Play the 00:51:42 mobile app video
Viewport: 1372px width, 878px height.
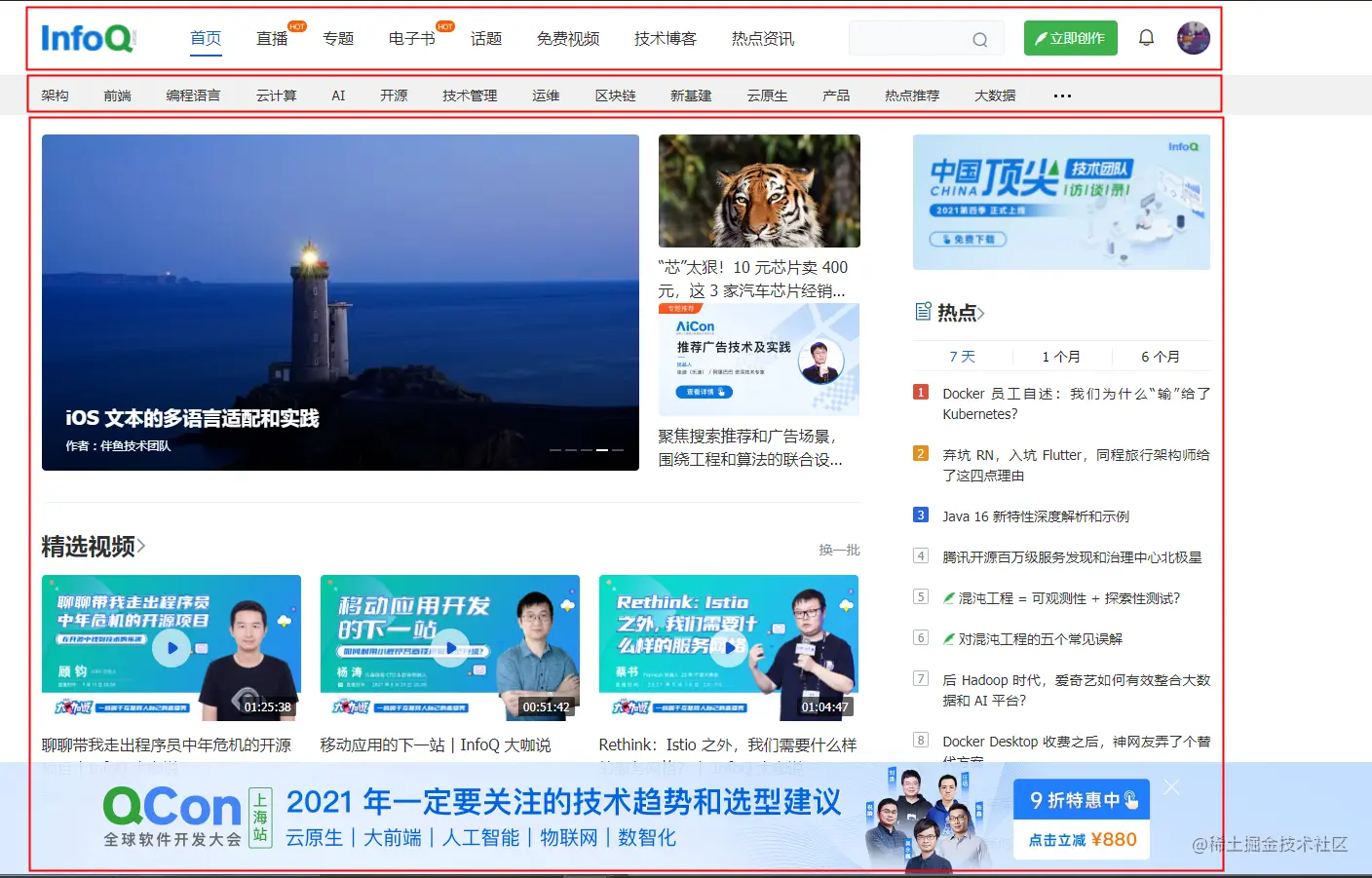[x=450, y=647]
